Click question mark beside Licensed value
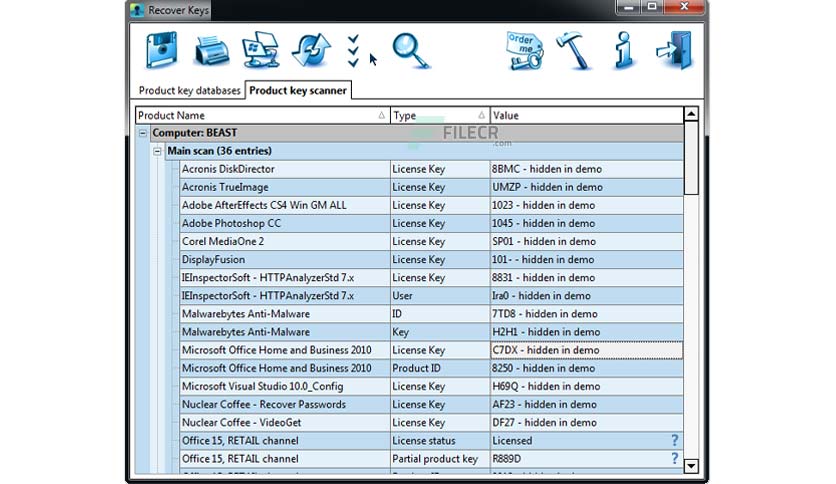 point(674,440)
